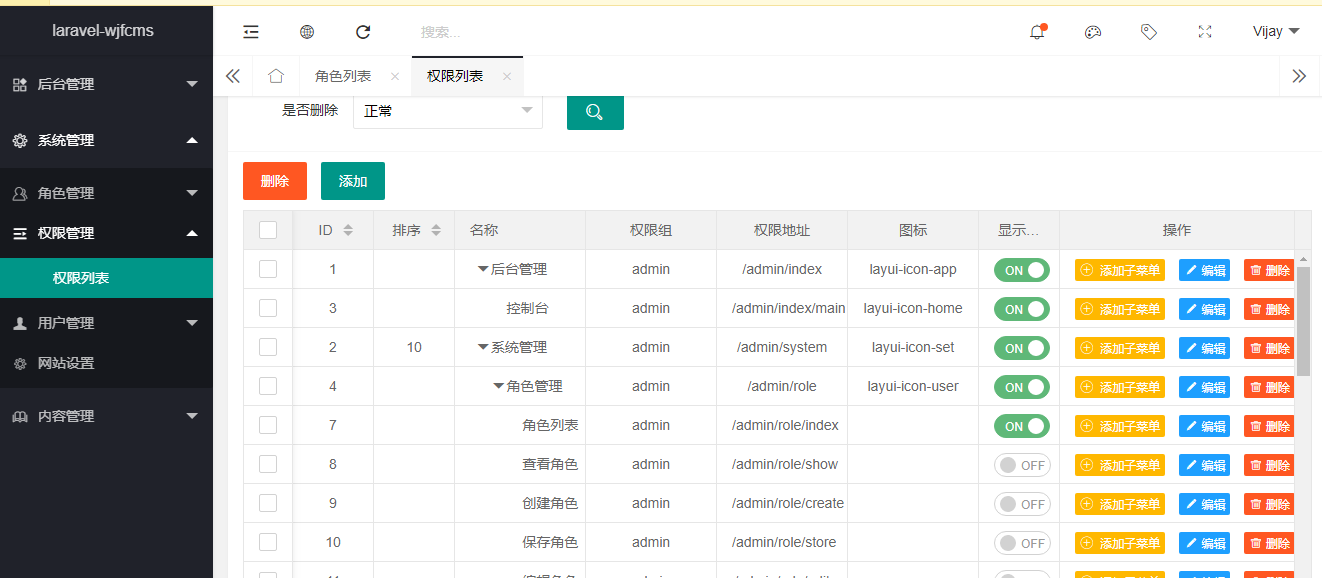1322x578 pixels.
Task: Click the refresh icon in the header
Action: (363, 32)
